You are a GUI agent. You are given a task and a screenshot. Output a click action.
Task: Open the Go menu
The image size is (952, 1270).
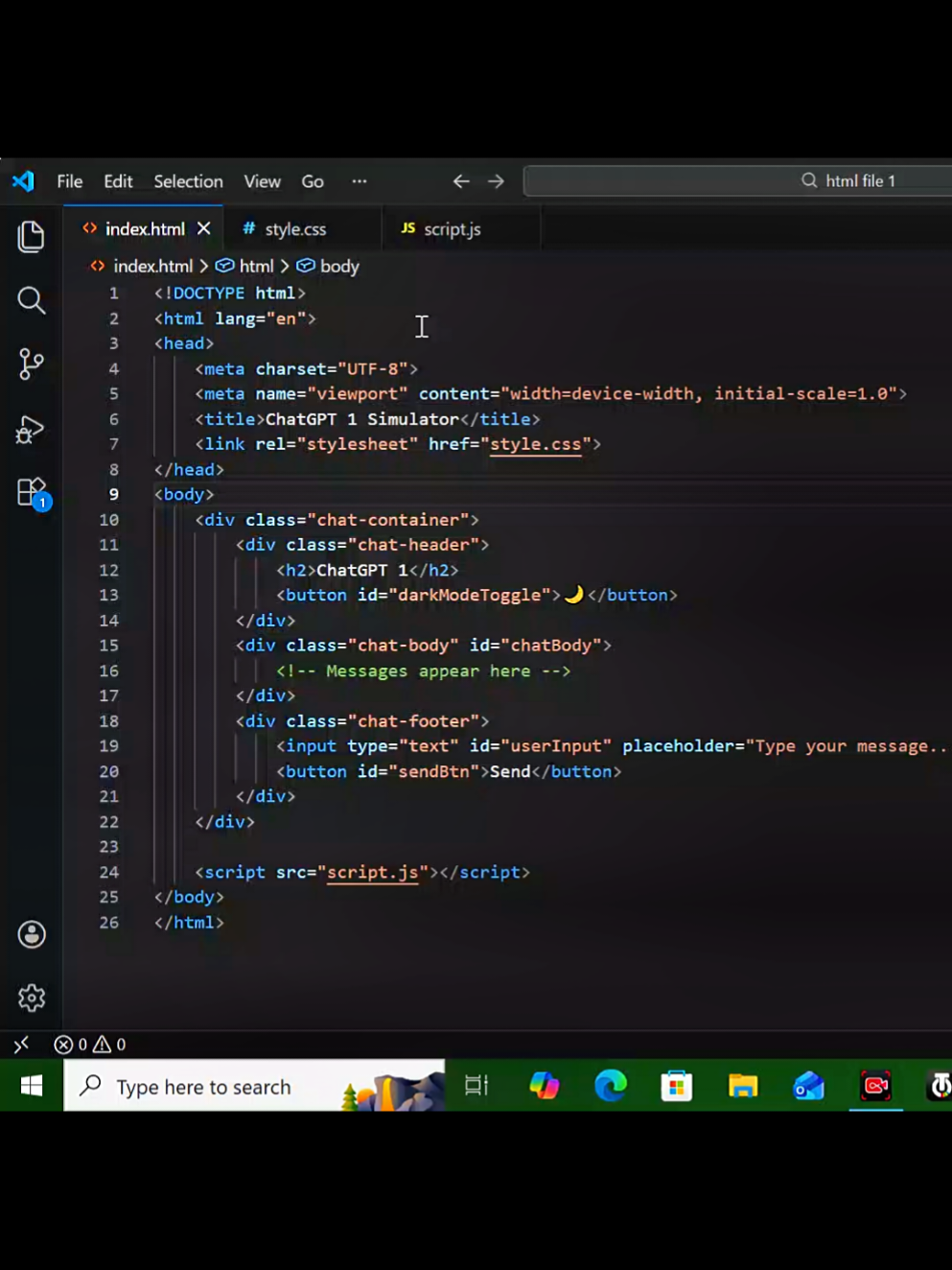click(313, 181)
